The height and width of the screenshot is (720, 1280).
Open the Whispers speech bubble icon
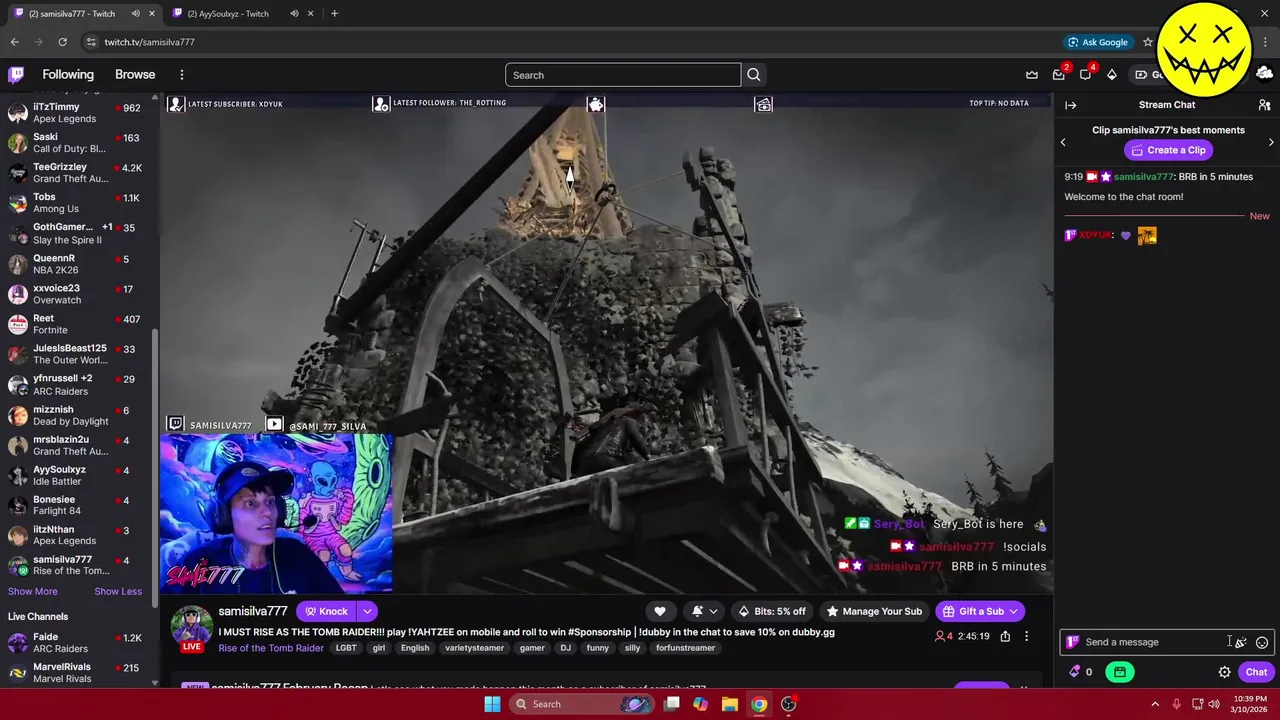coord(1085,74)
